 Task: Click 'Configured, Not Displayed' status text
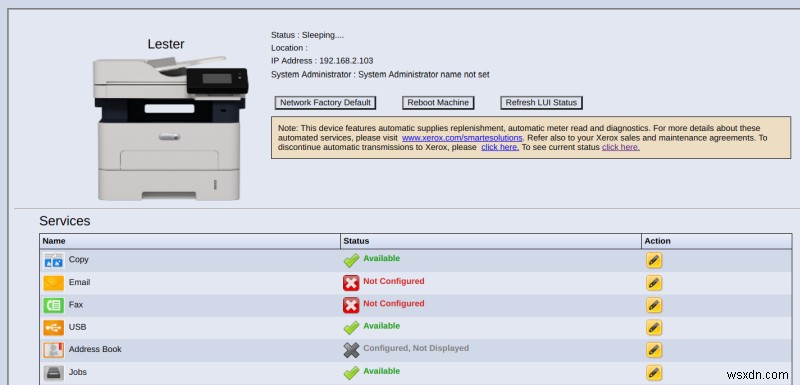(416, 348)
